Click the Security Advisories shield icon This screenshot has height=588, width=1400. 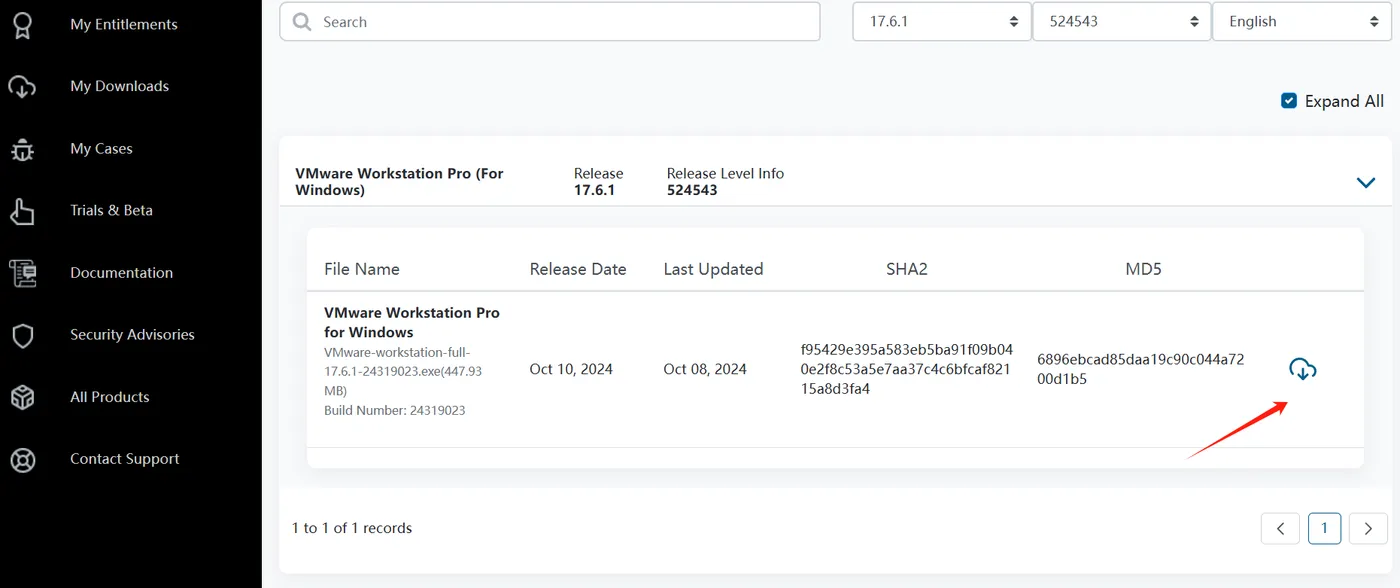(x=22, y=335)
